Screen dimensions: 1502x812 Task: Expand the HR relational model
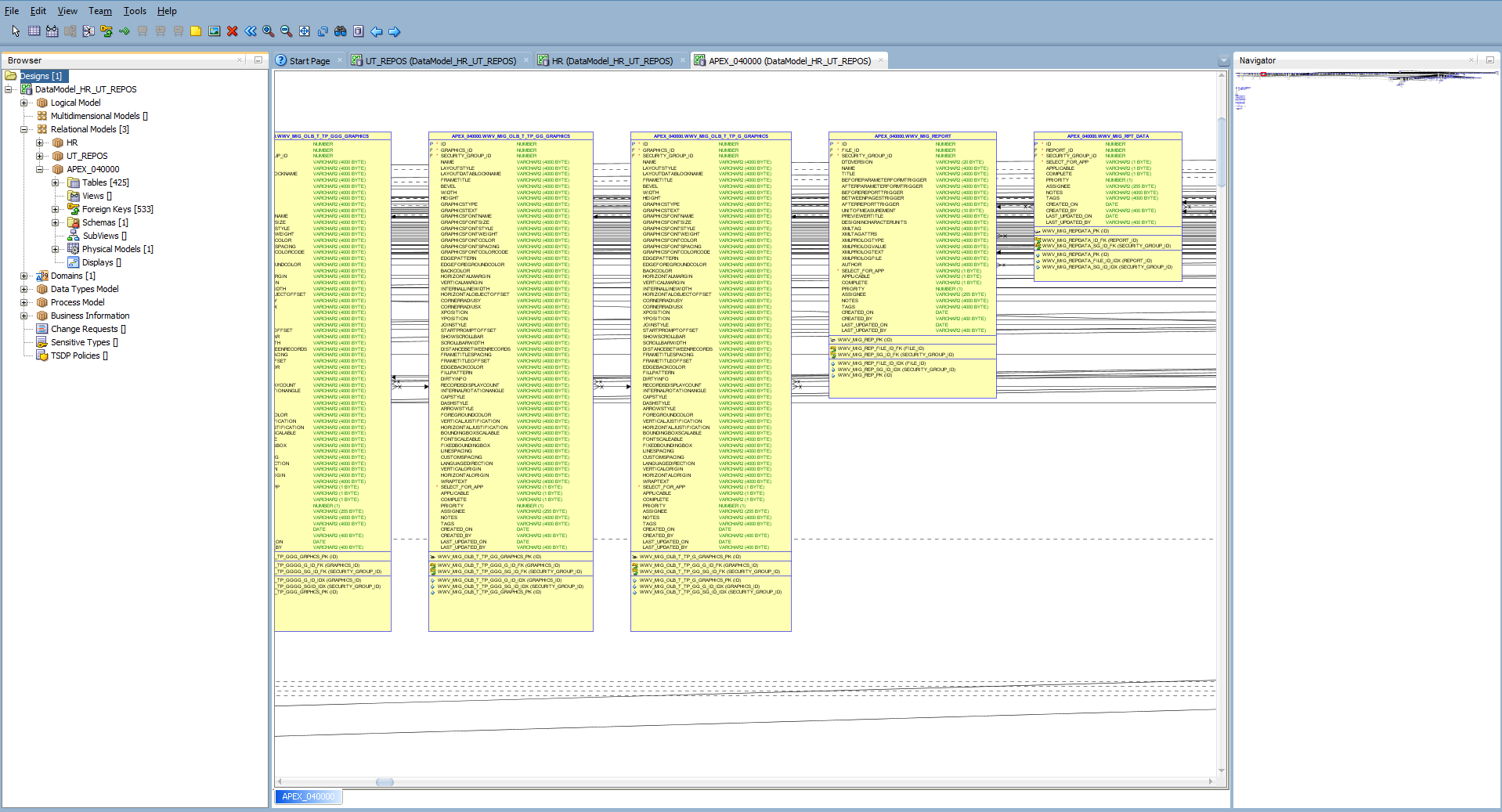(x=40, y=143)
